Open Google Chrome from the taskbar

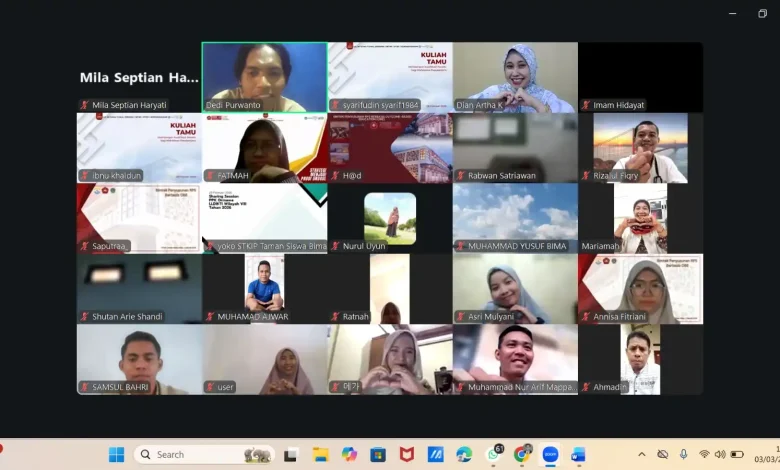coord(522,454)
